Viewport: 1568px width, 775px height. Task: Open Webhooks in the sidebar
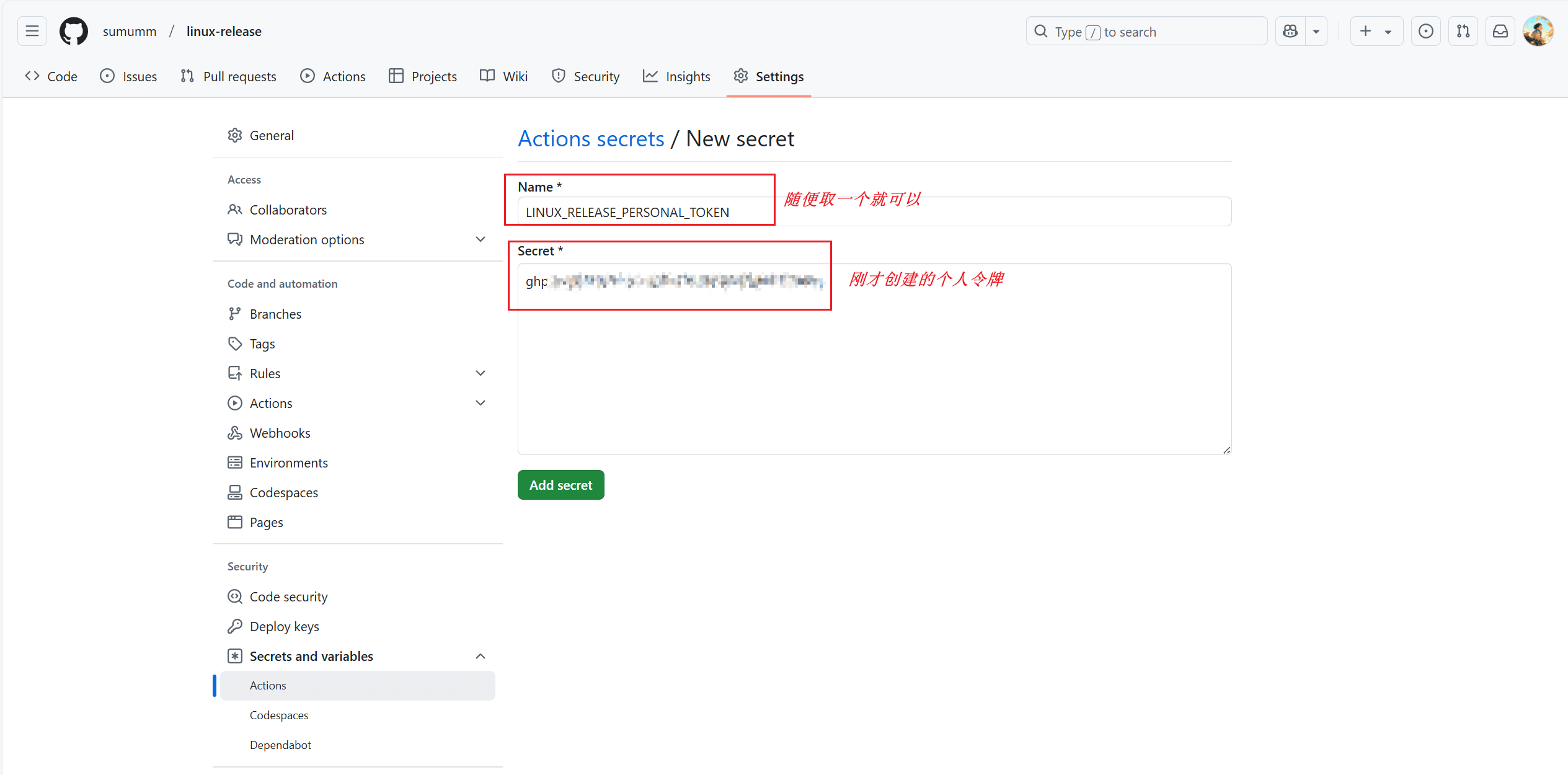[280, 433]
